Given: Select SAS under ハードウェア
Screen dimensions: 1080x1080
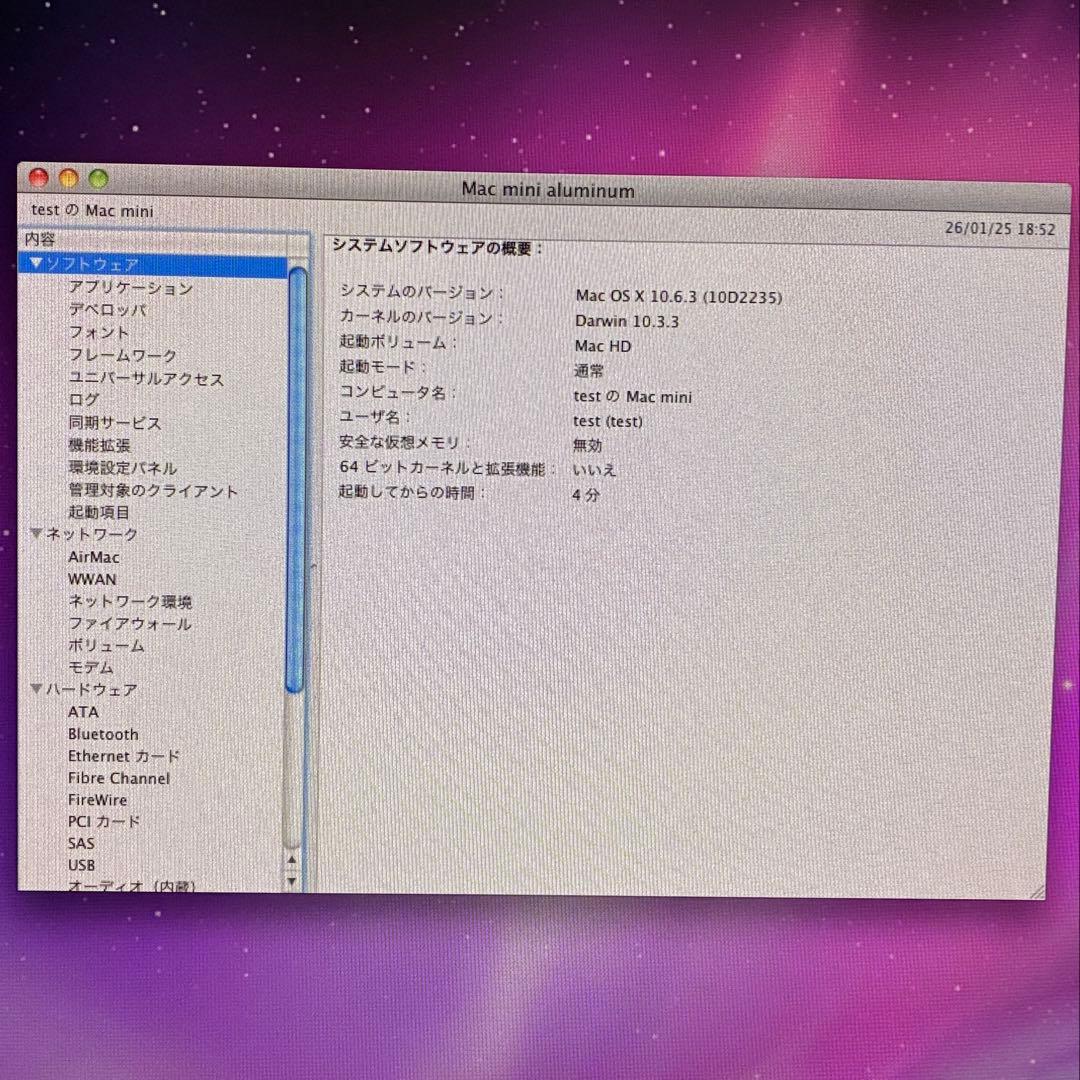Looking at the screenshot, I should coord(81,843).
